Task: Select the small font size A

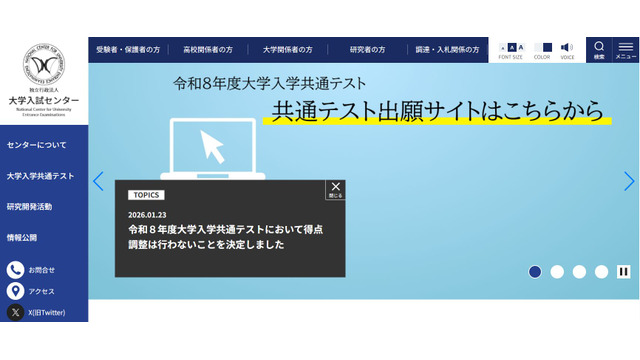Action: pos(503,48)
